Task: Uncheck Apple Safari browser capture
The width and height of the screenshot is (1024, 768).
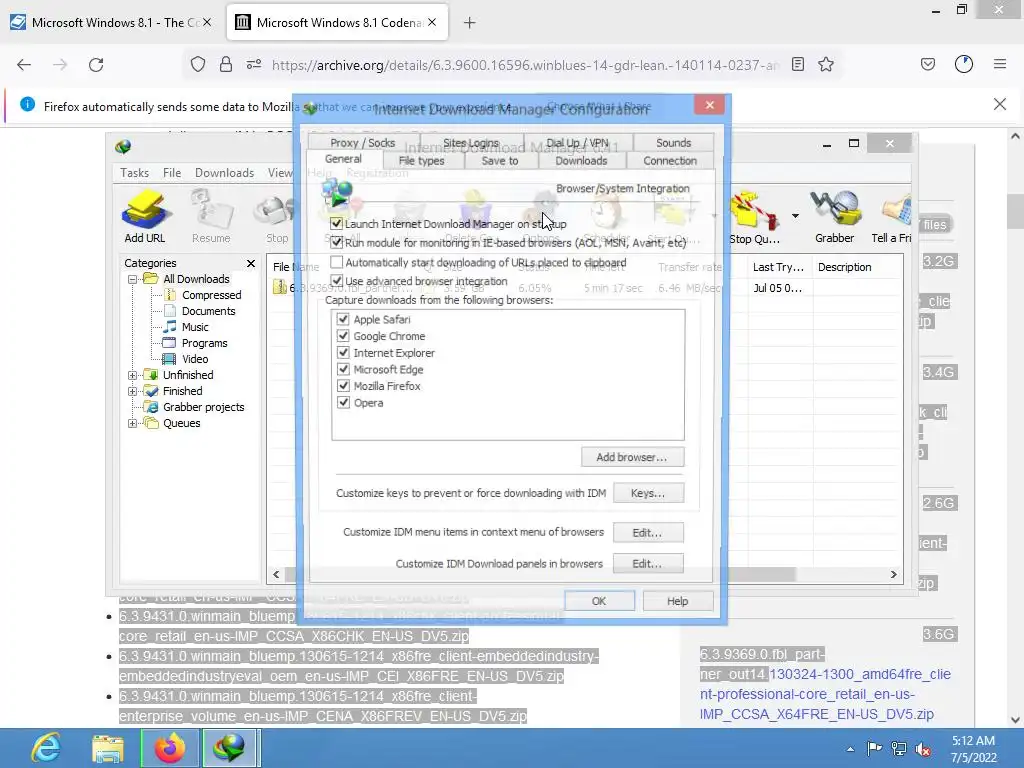Action: pos(344,319)
